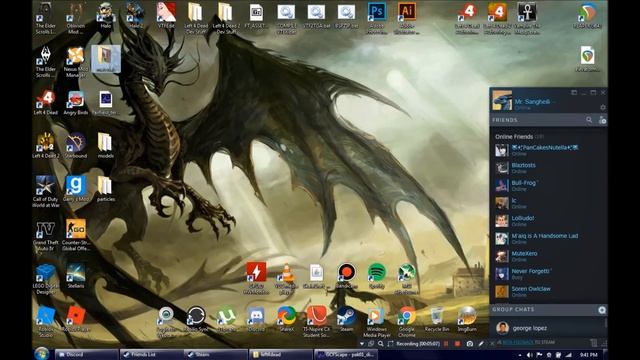Open chat with Blaztosts

point(548,168)
